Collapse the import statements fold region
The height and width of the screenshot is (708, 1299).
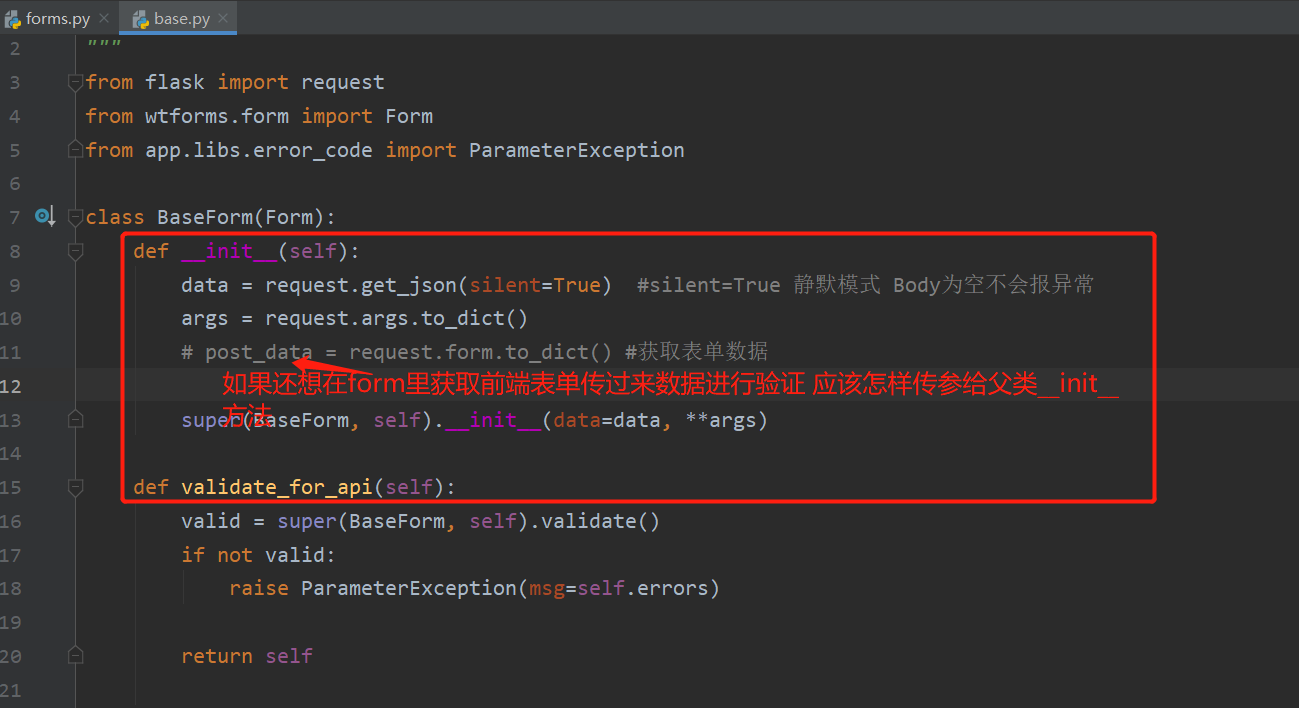(x=75, y=82)
